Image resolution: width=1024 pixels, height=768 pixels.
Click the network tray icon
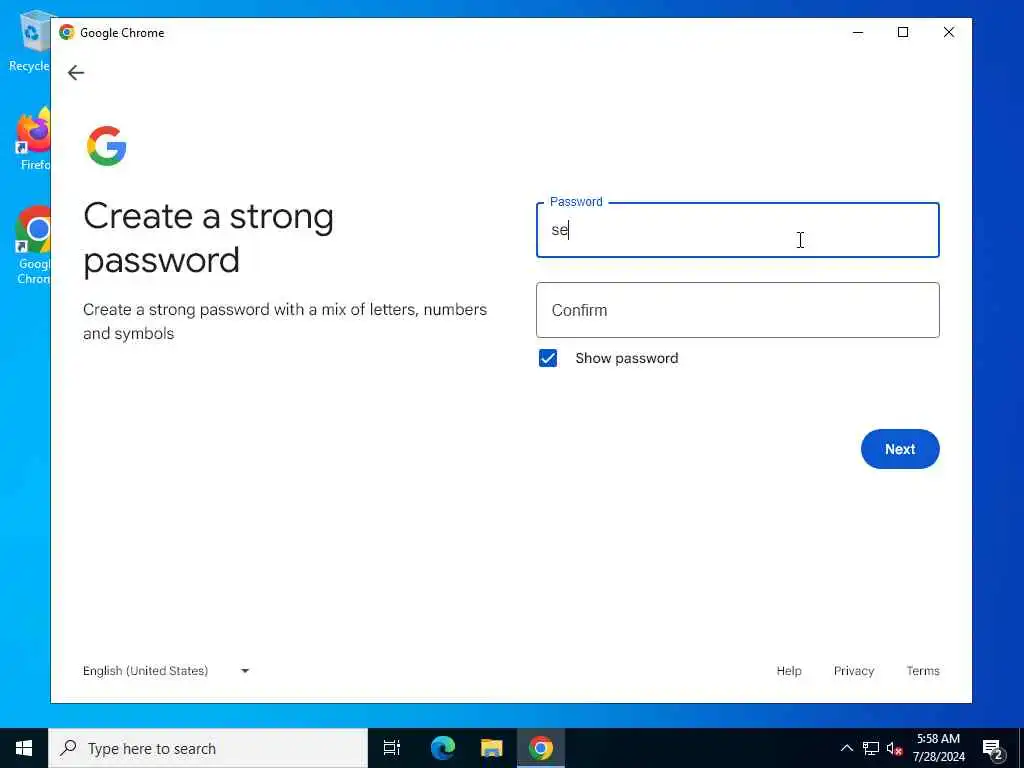[x=871, y=748]
